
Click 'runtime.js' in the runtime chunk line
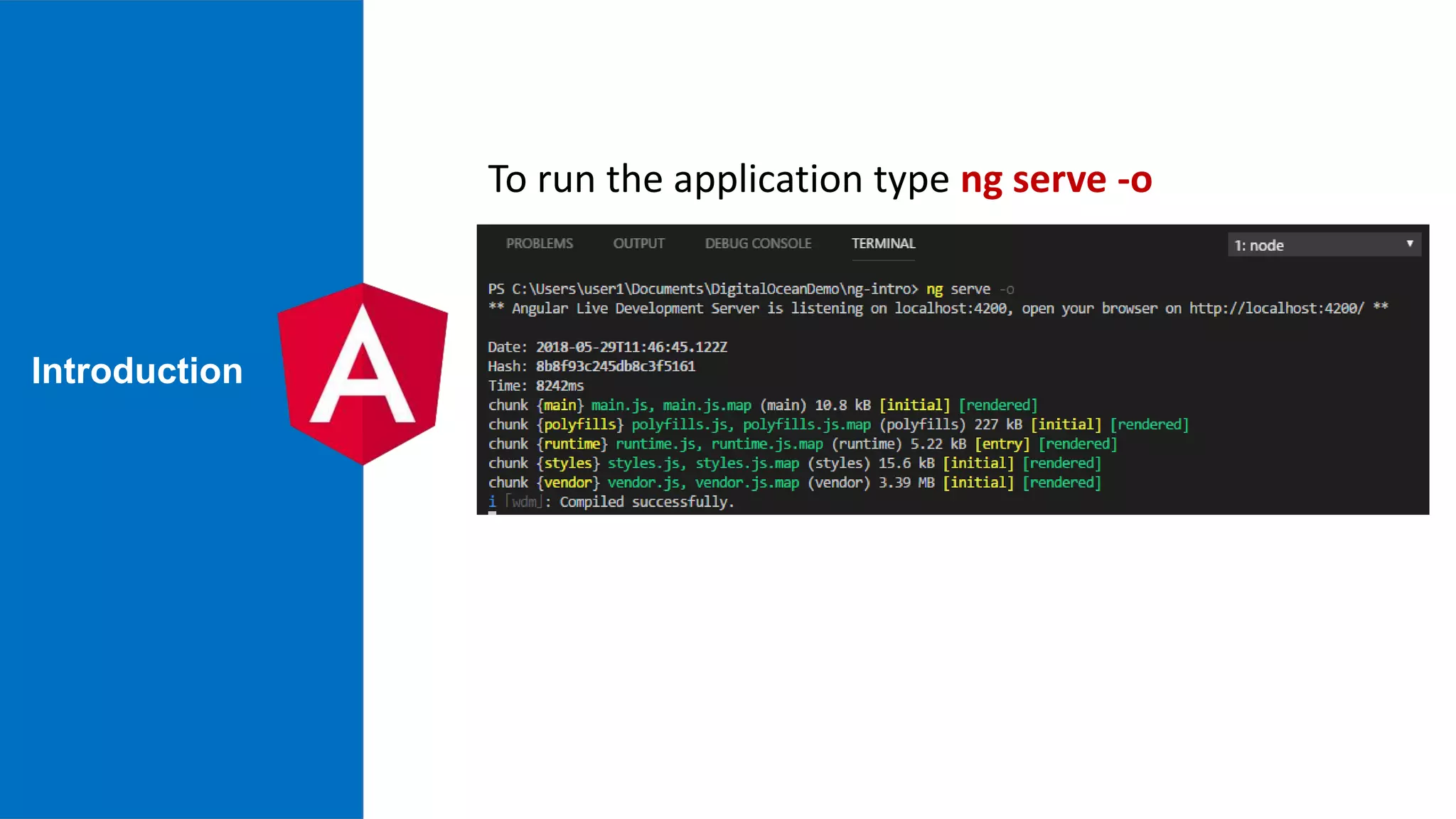pos(656,444)
